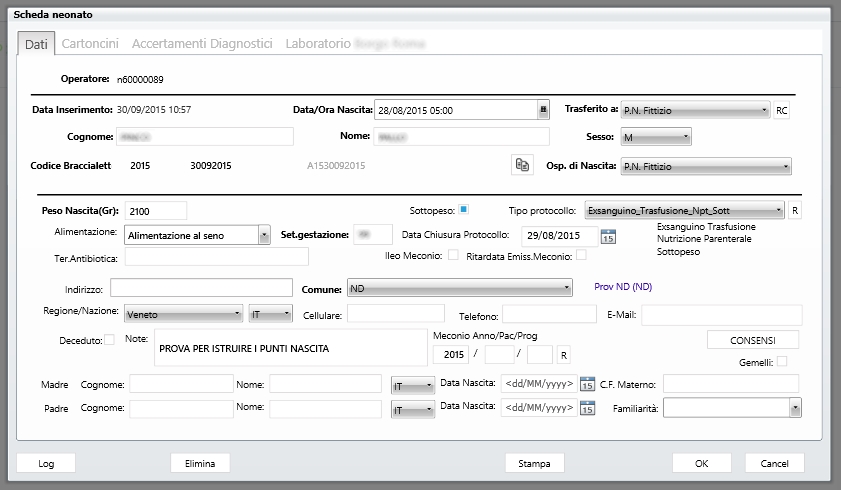Enable the Ileo Meconio checkbox

pos(453,255)
